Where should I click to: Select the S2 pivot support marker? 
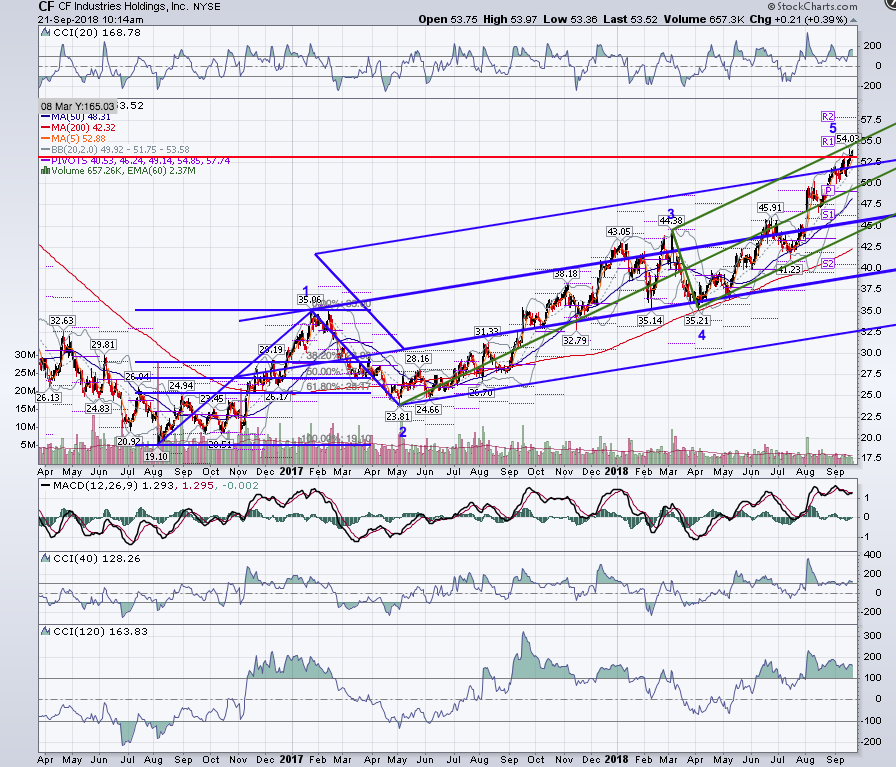coord(828,263)
